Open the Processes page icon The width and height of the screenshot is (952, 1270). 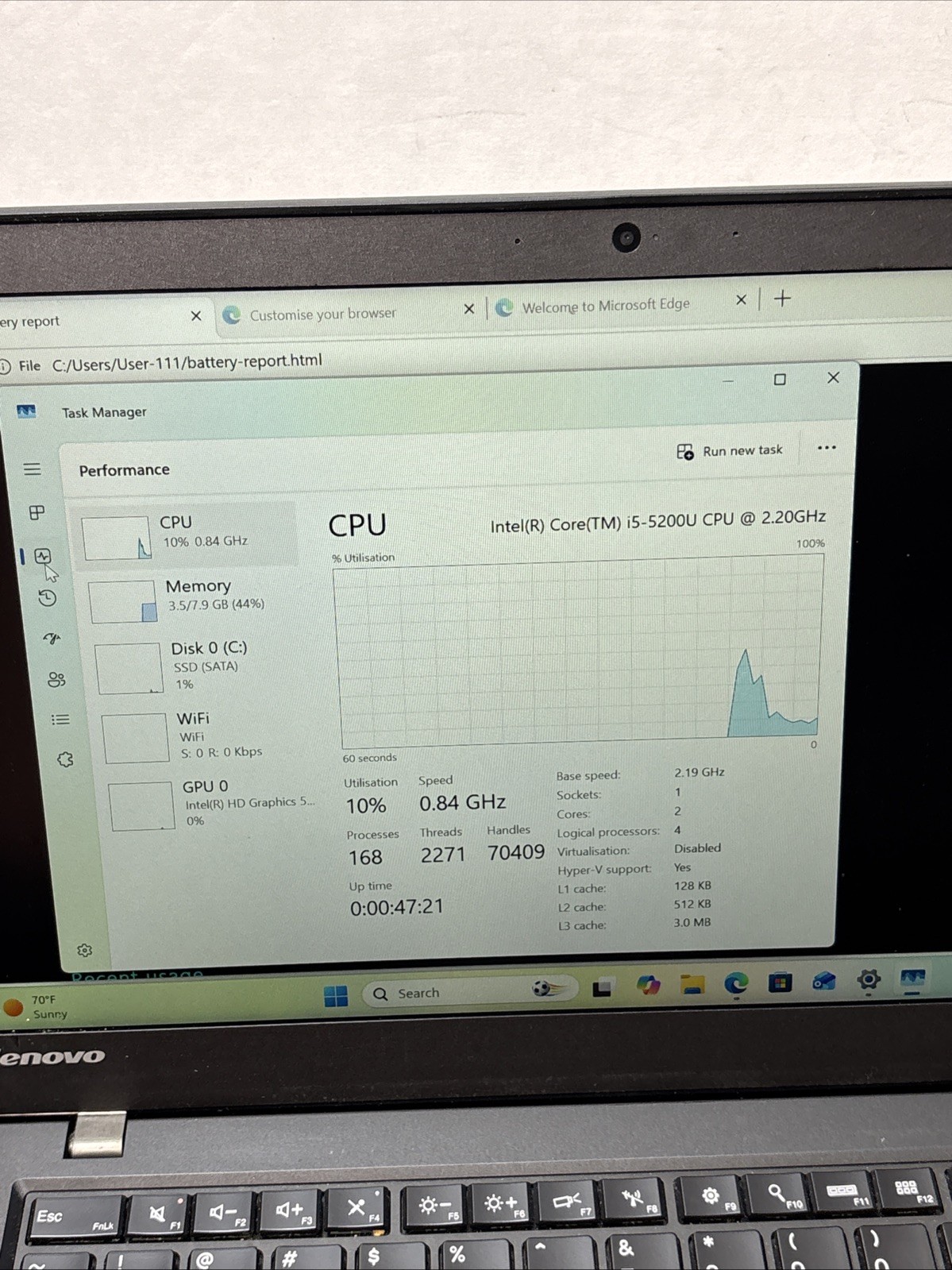click(x=37, y=512)
